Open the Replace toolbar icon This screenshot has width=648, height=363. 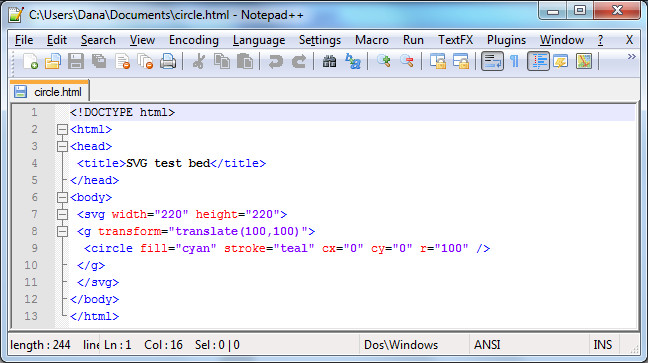pos(353,62)
